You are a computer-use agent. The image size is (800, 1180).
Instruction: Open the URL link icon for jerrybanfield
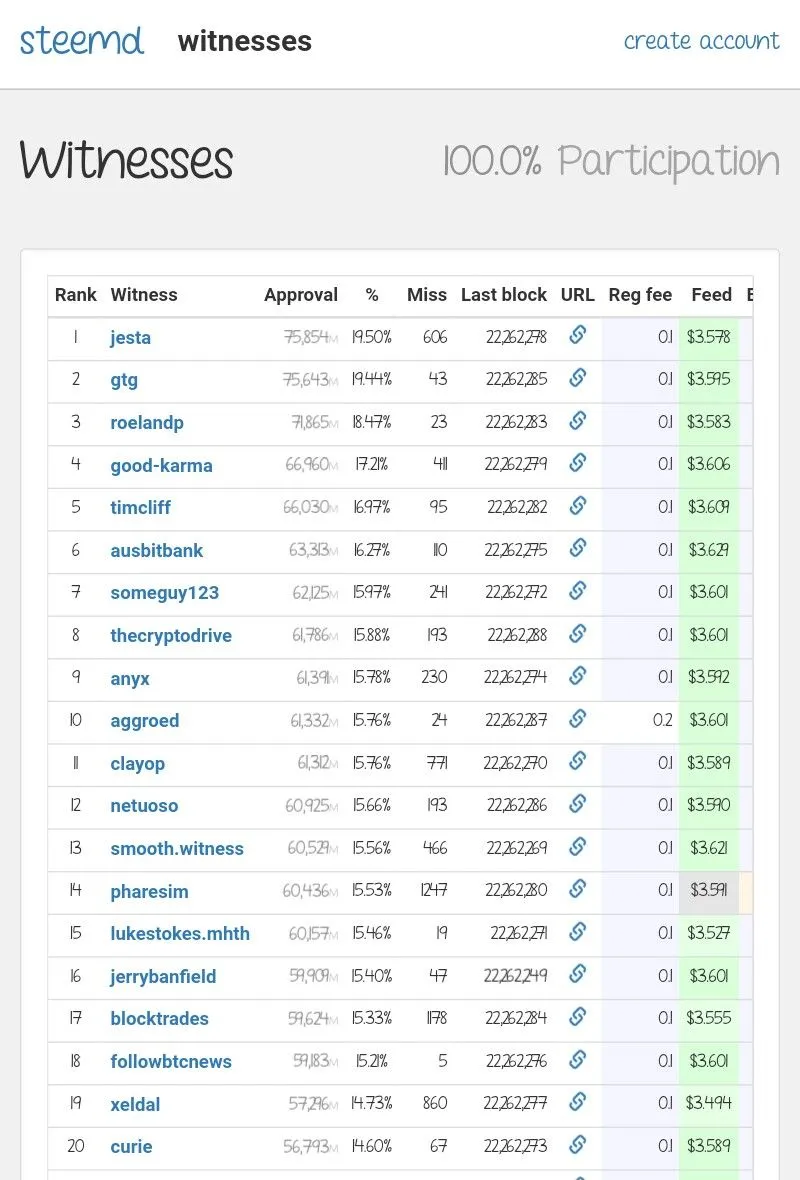coord(577,973)
